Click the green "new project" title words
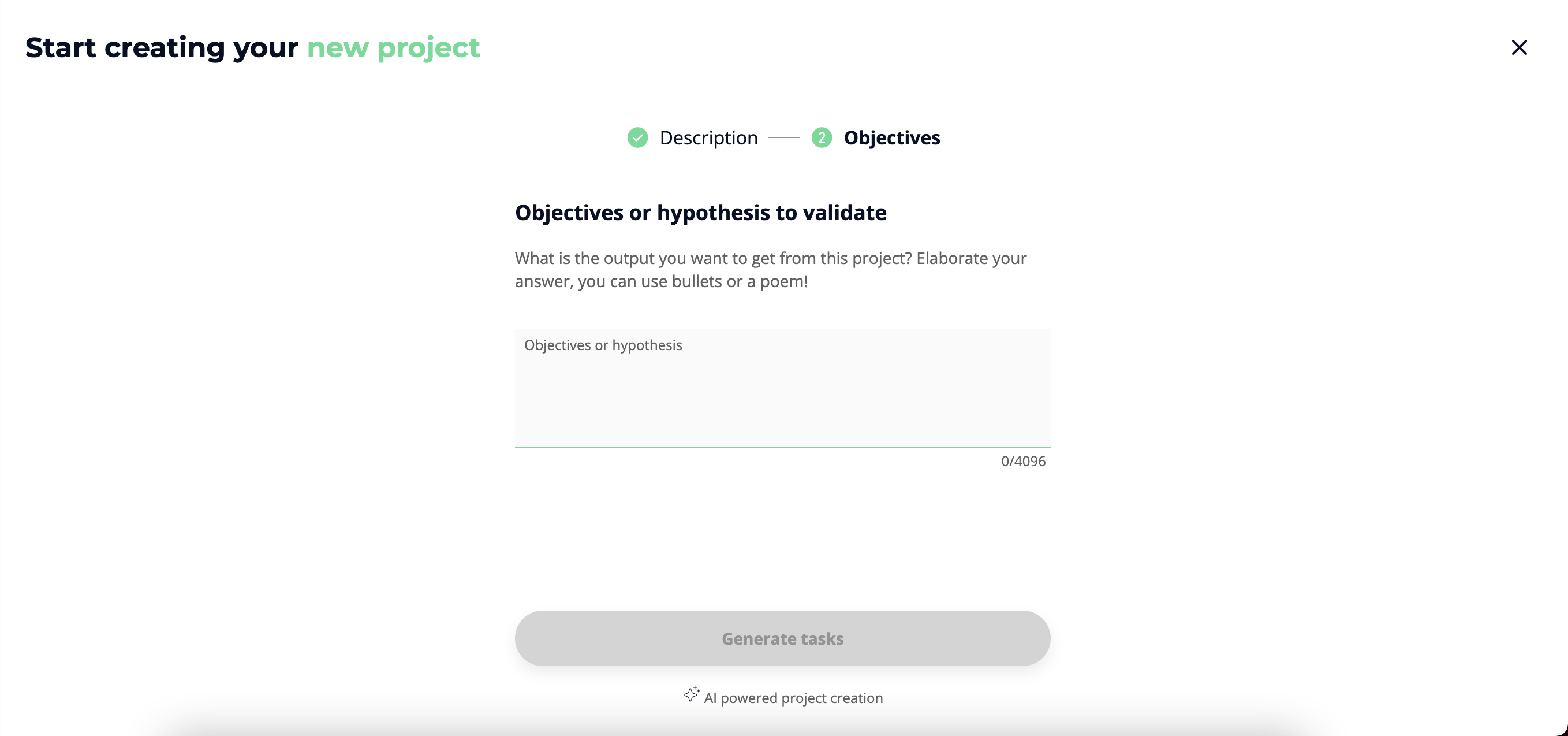The width and height of the screenshot is (1568, 736). [x=393, y=47]
